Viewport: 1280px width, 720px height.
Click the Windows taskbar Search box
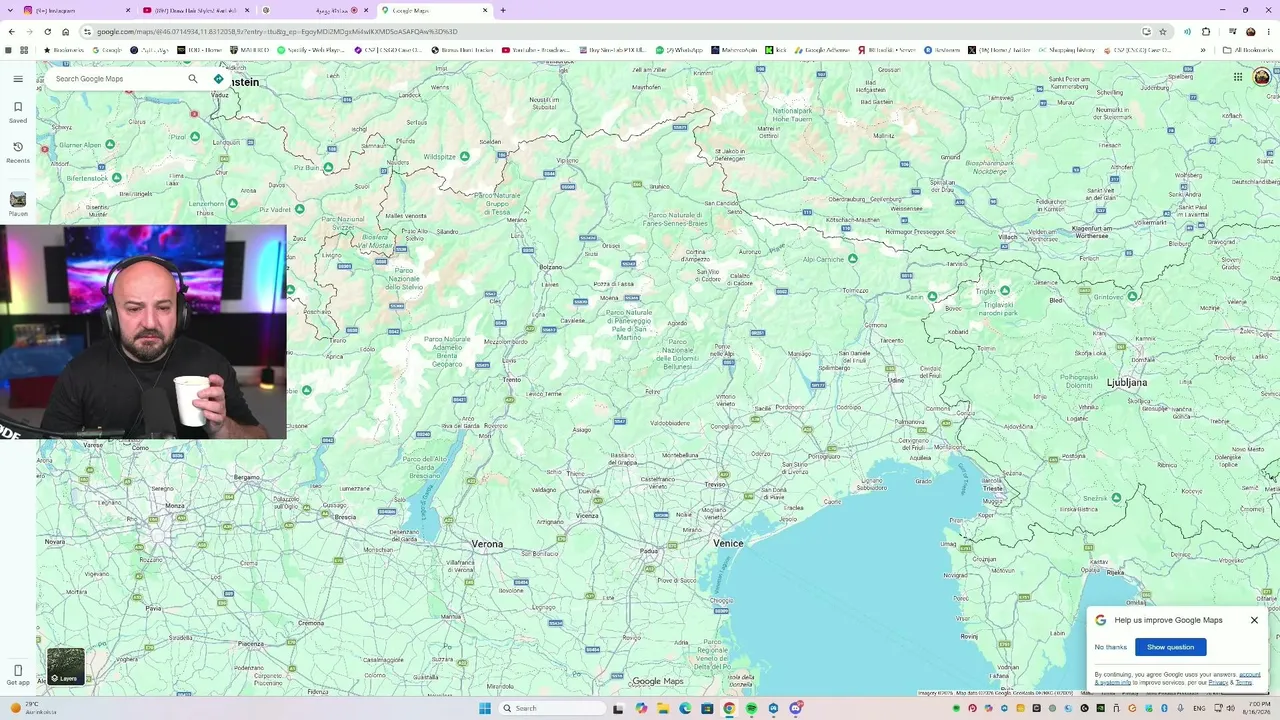[x=553, y=708]
